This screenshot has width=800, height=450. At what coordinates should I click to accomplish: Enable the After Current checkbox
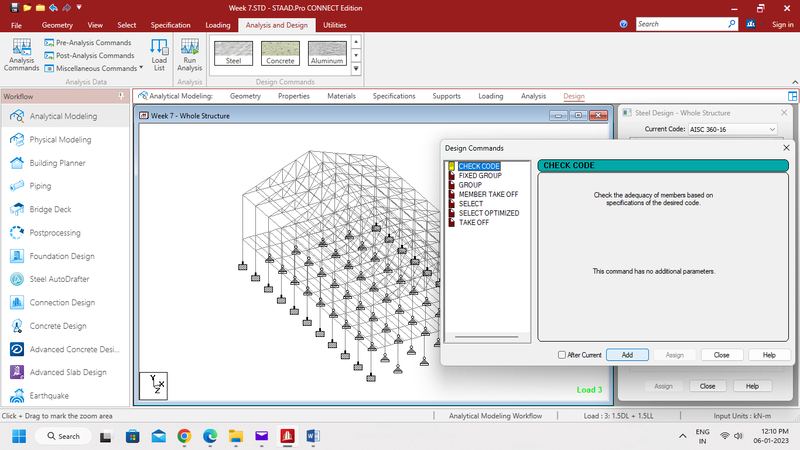pyautogui.click(x=562, y=355)
